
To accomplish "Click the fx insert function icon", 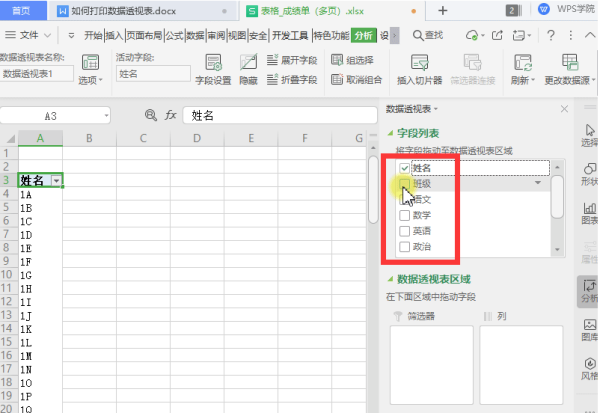I will (x=170, y=115).
